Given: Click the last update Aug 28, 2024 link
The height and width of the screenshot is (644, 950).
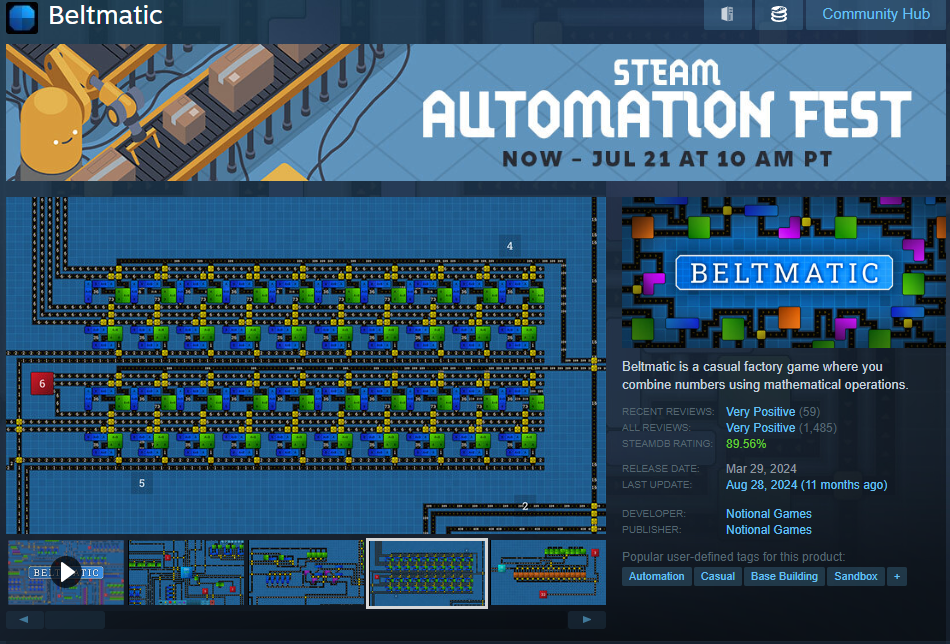Looking at the screenshot, I should coord(806,485).
